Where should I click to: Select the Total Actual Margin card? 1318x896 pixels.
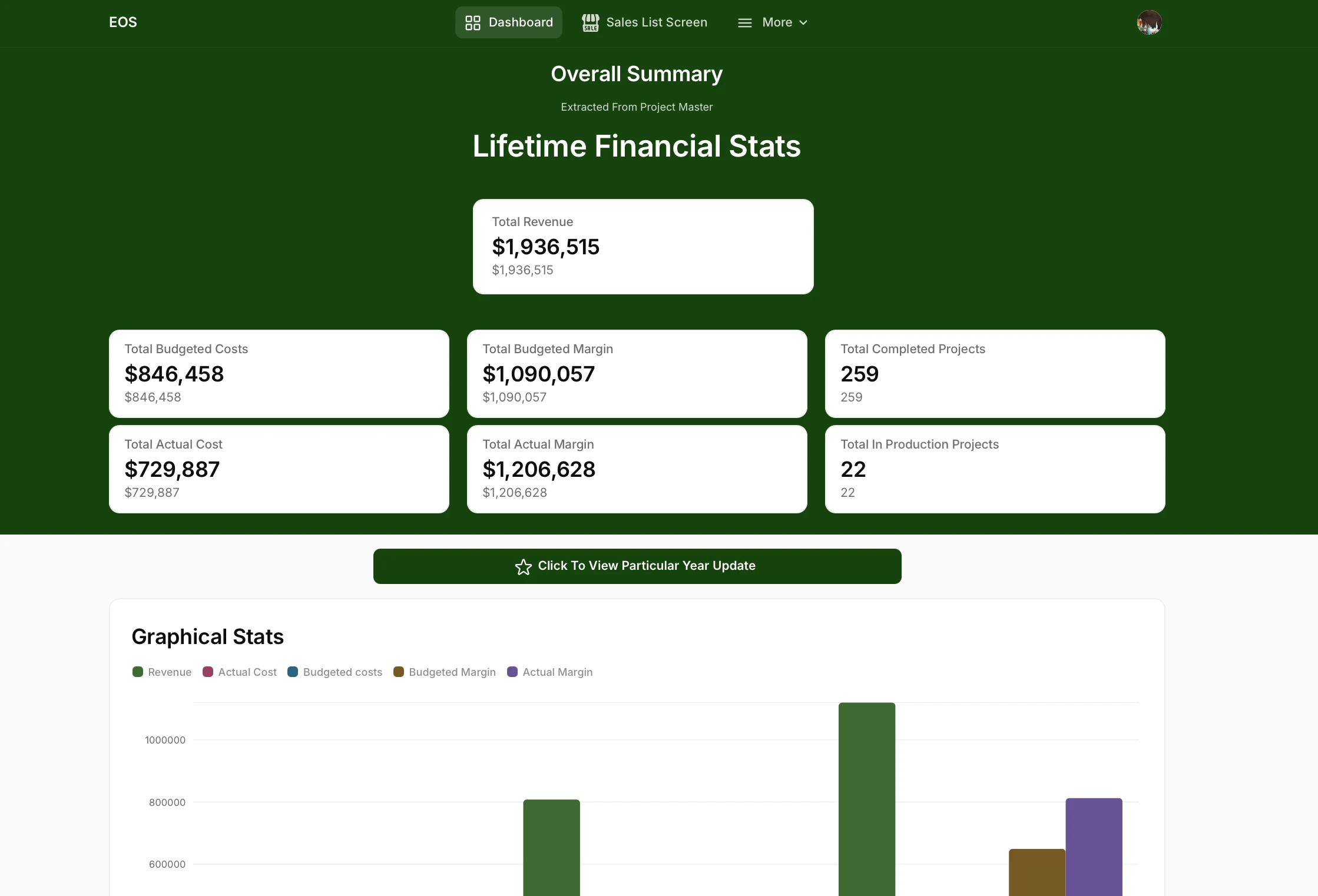pos(637,469)
